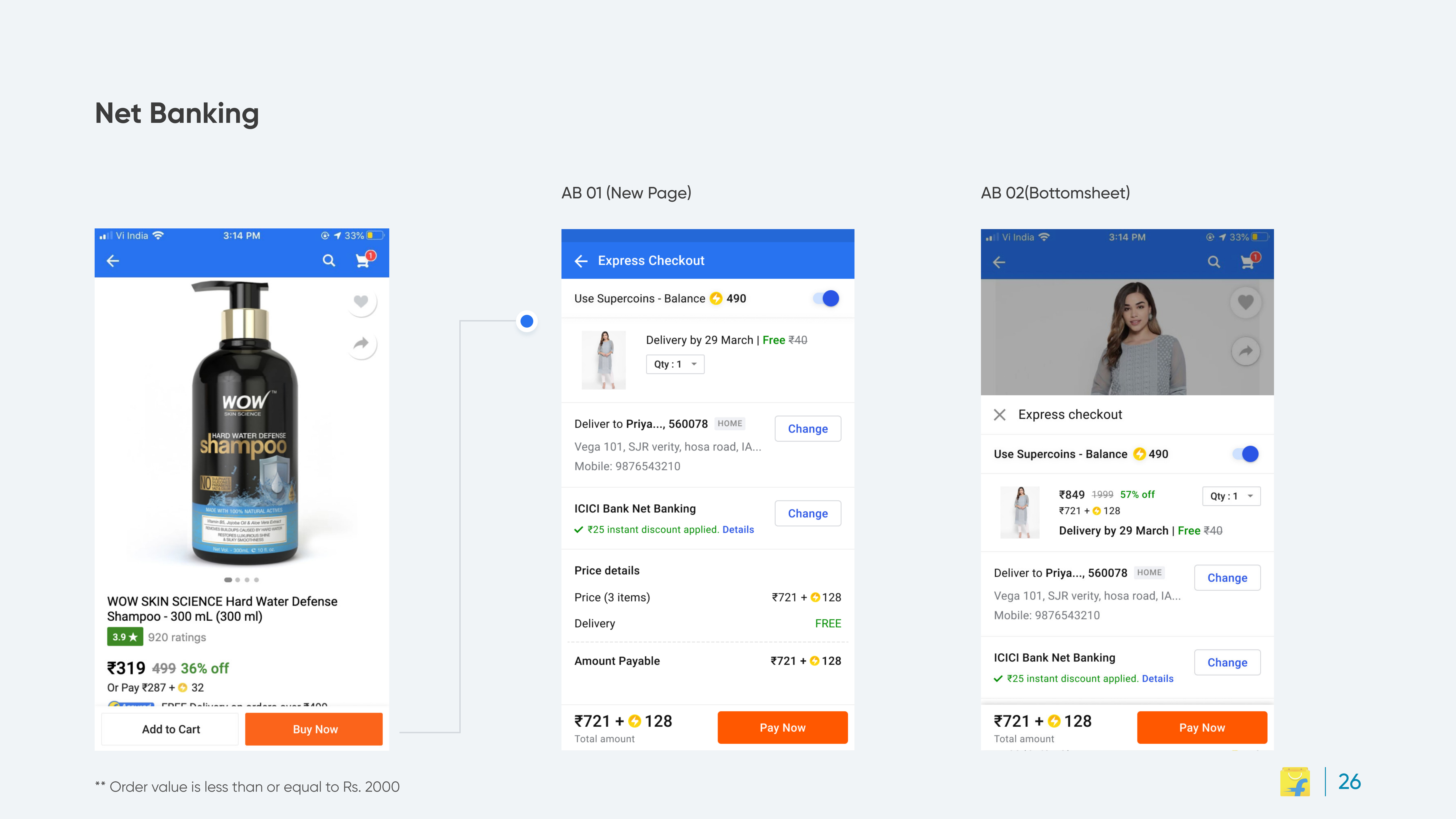
Task: Click the 920 ratings text
Action: [x=177, y=637]
